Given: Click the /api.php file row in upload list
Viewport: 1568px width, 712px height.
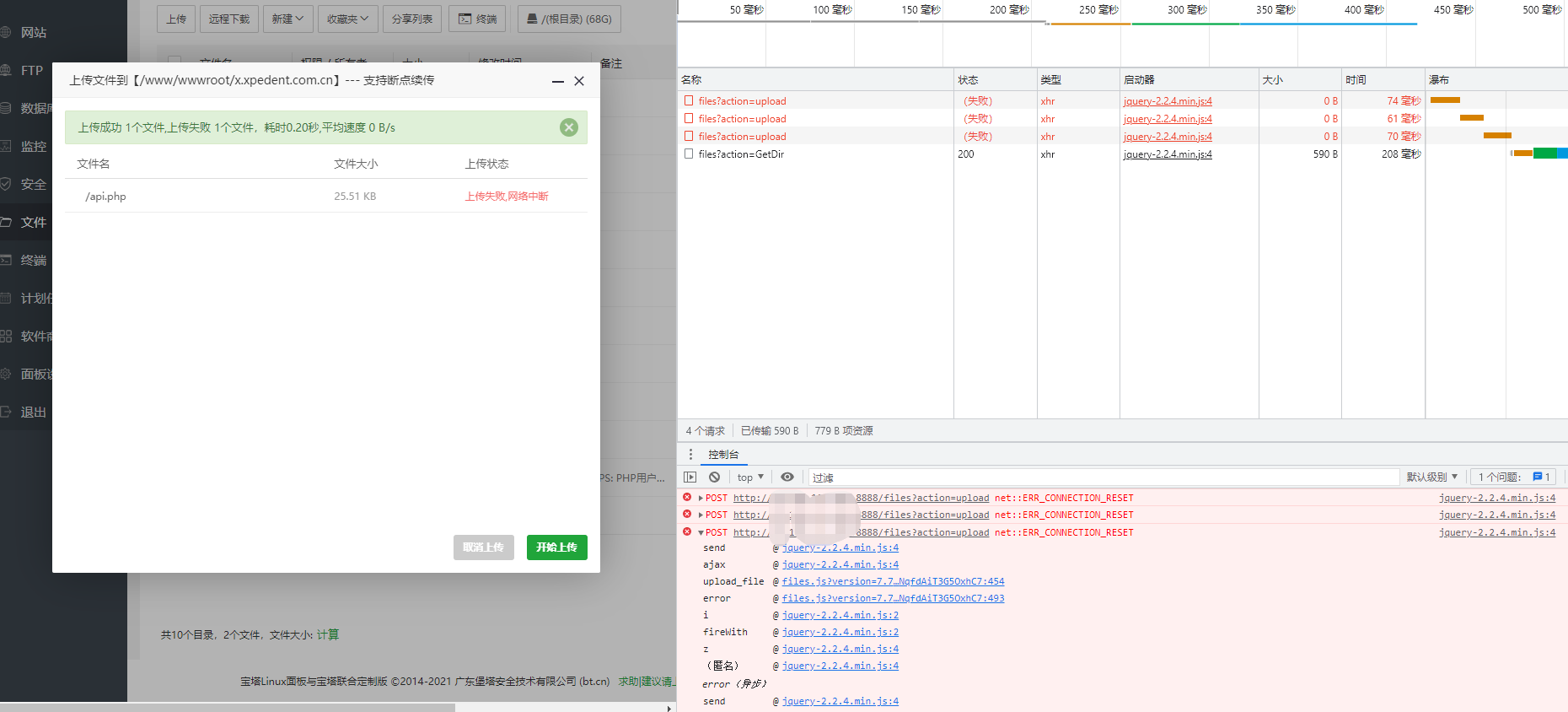Looking at the screenshot, I should [326, 196].
